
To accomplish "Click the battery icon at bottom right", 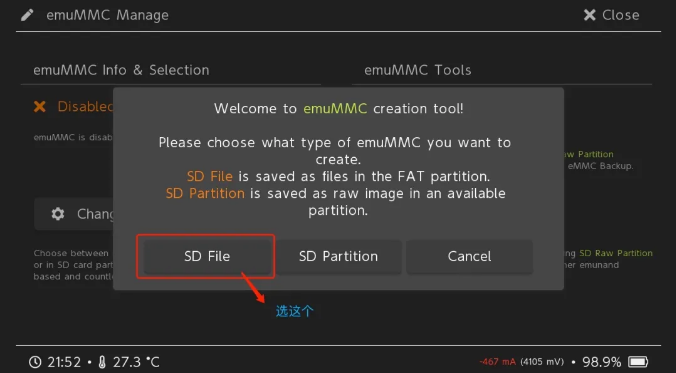I will pyautogui.click(x=638, y=361).
